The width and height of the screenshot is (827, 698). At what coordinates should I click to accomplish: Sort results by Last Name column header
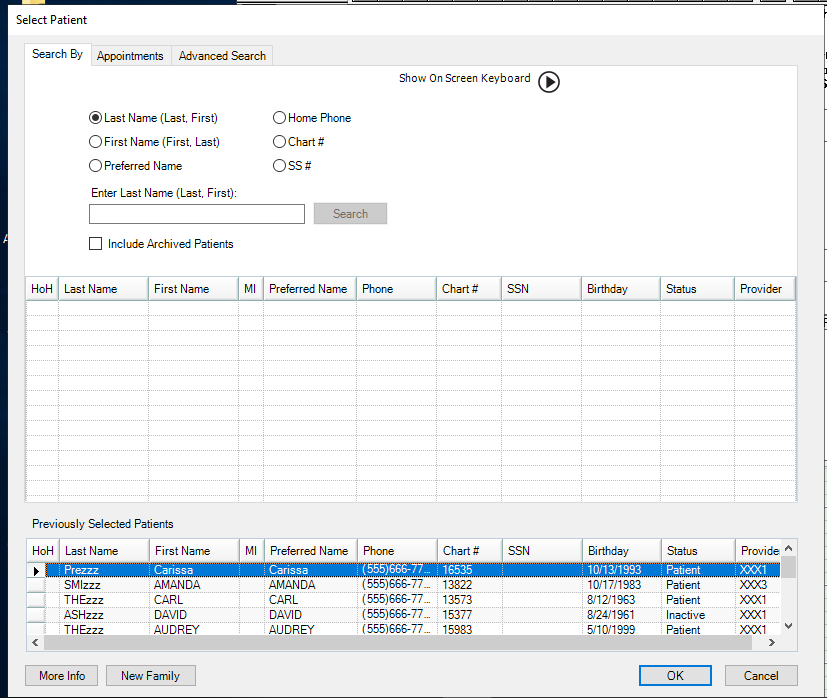coord(103,289)
